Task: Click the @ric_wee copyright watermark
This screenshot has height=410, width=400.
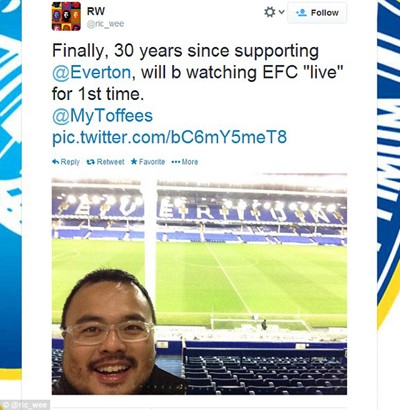Action: (25, 405)
